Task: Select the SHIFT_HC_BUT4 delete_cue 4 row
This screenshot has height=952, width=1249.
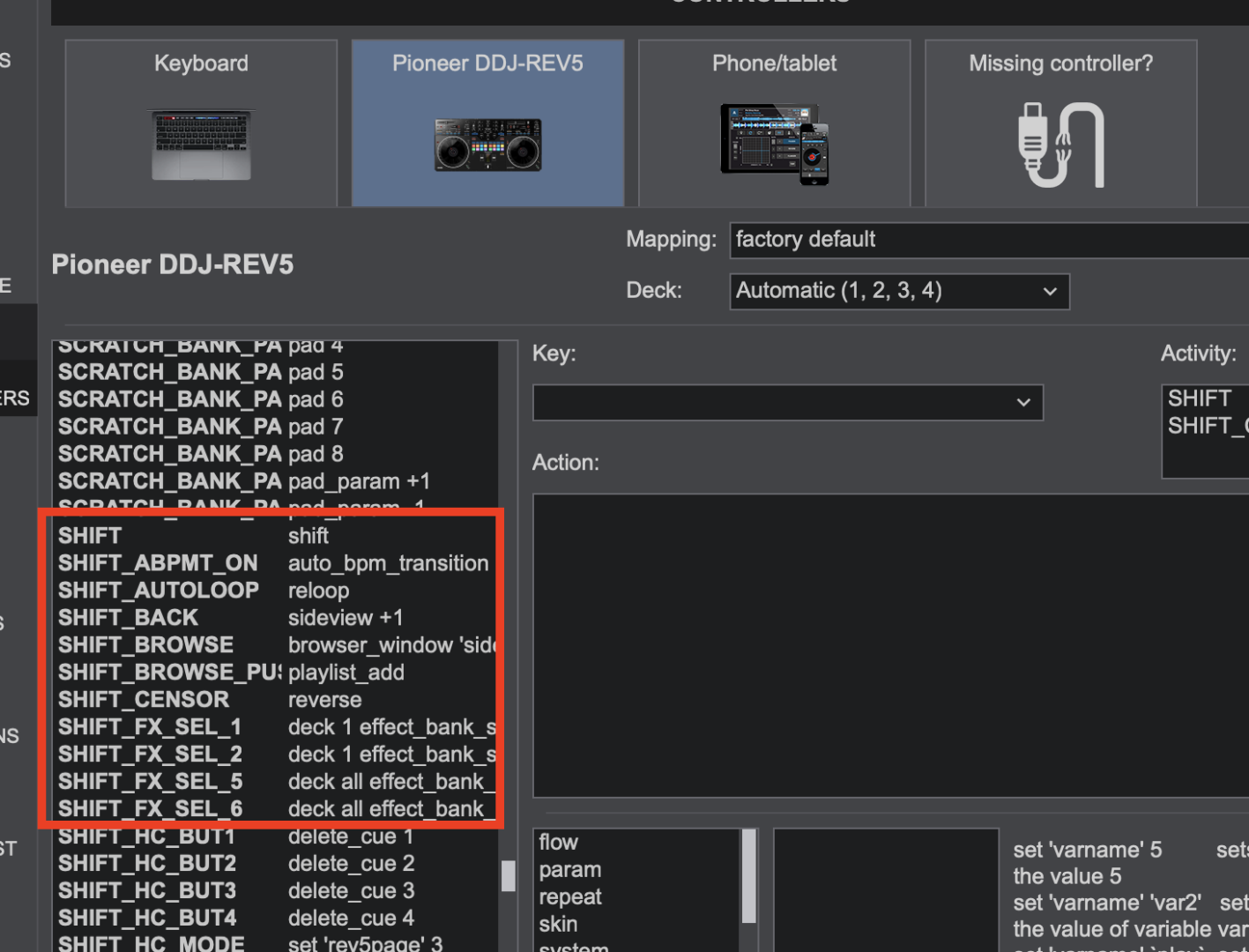Action: [276, 919]
